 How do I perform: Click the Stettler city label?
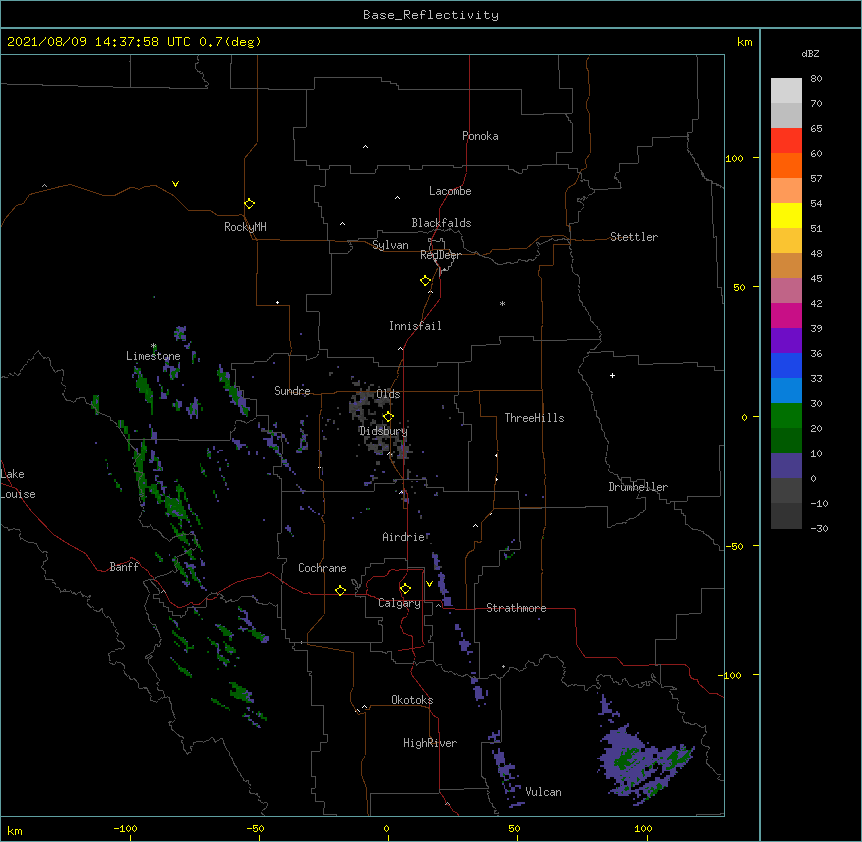pos(633,237)
